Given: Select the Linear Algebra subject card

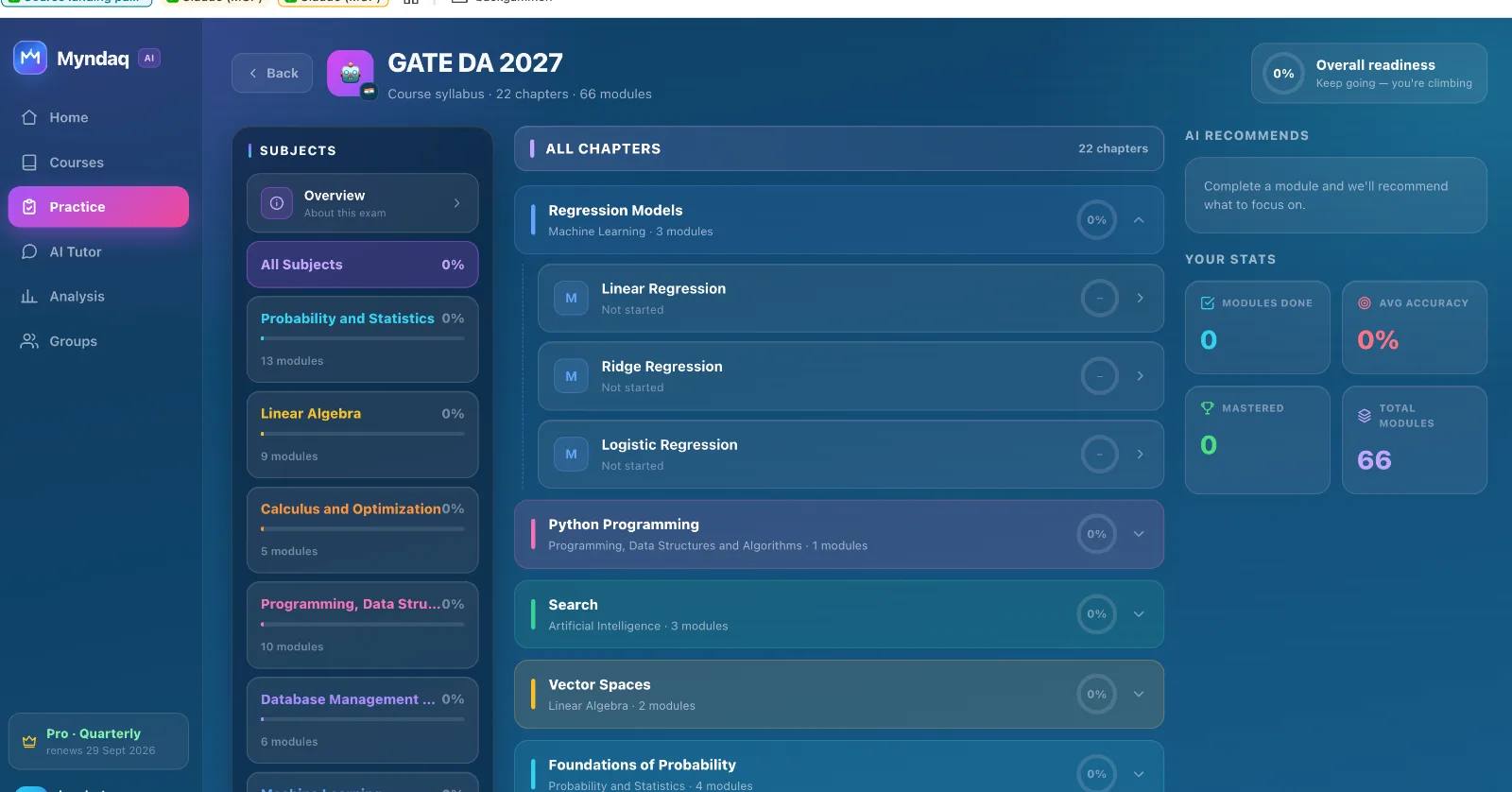Looking at the screenshot, I should [363, 435].
